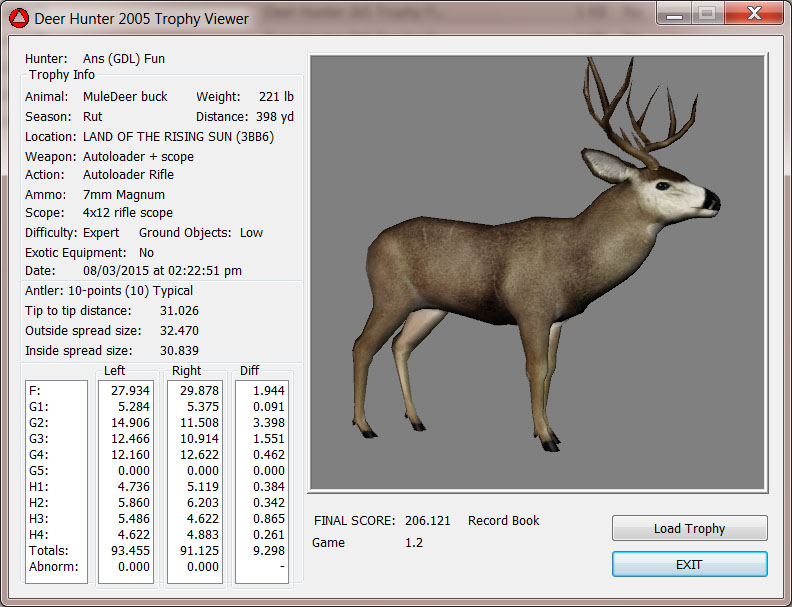Click the FINAL SCORE value 206.121

tap(429, 521)
